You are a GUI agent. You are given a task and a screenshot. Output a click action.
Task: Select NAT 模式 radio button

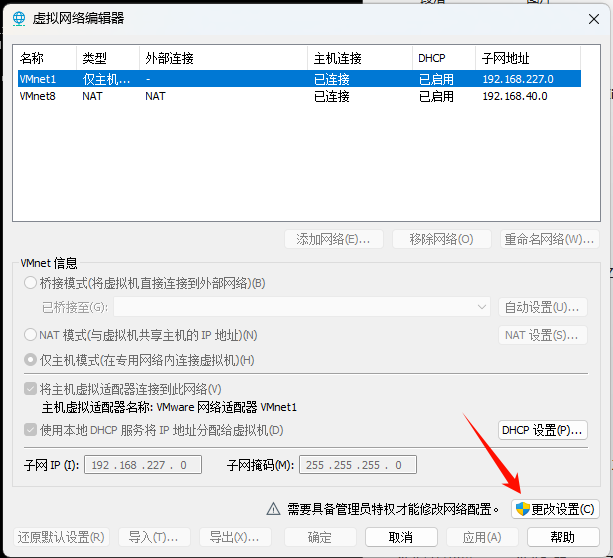pos(30,335)
